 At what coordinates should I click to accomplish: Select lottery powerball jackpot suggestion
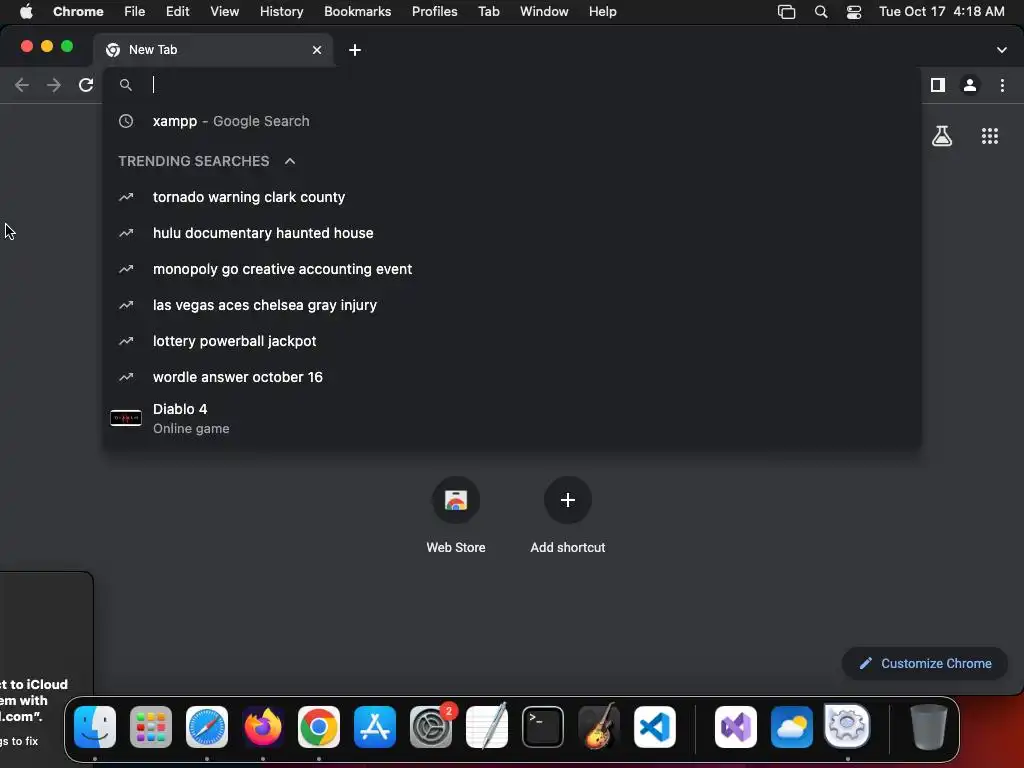click(x=511, y=341)
